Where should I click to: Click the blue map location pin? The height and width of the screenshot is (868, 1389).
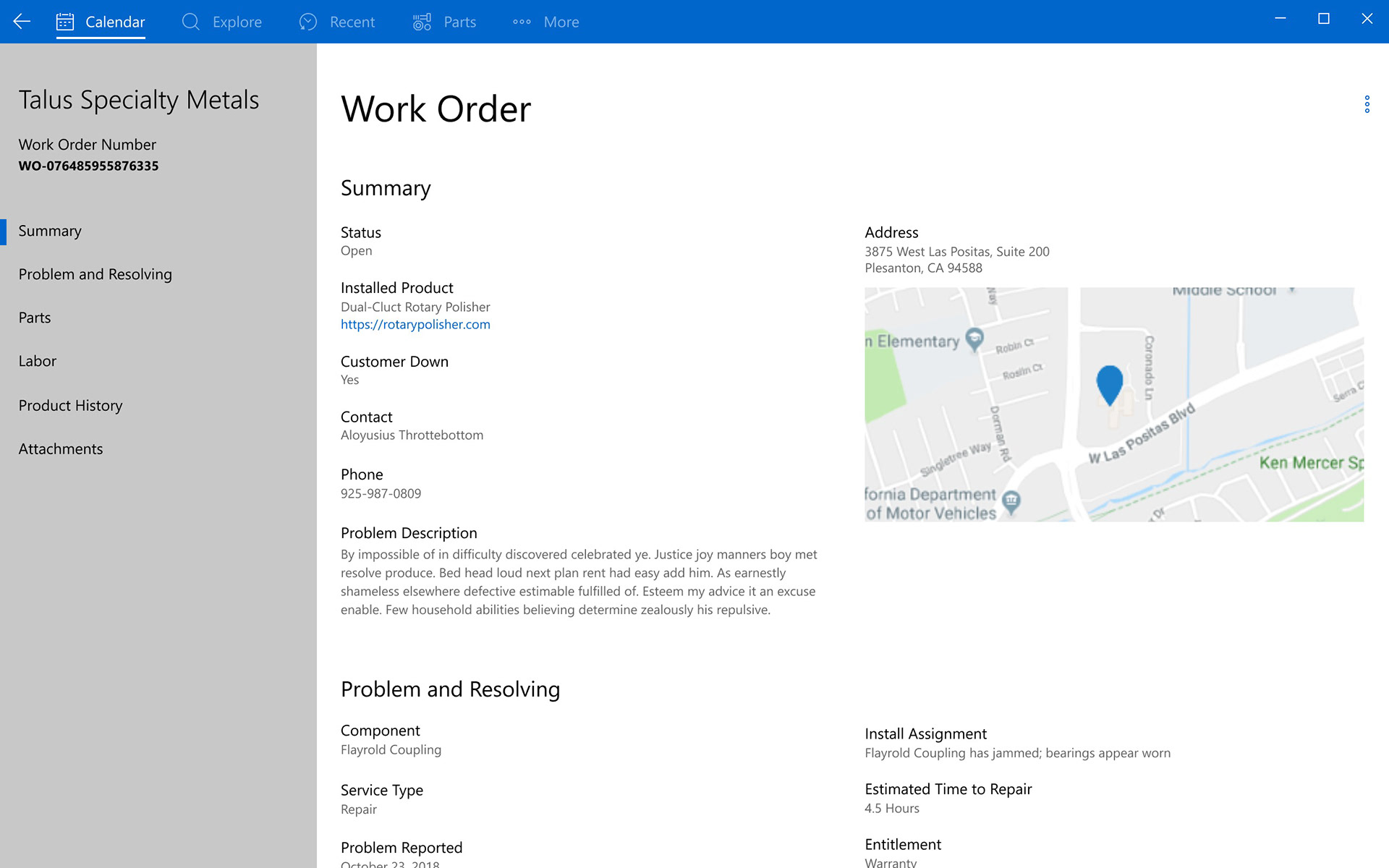pos(1109,383)
